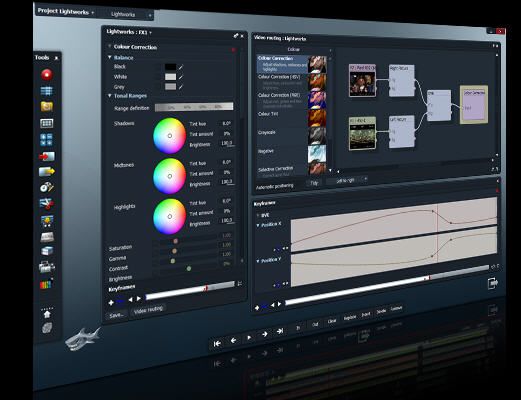Collapse the Tonal Ranges section
521x400 pixels.
pyautogui.click(x=109, y=96)
